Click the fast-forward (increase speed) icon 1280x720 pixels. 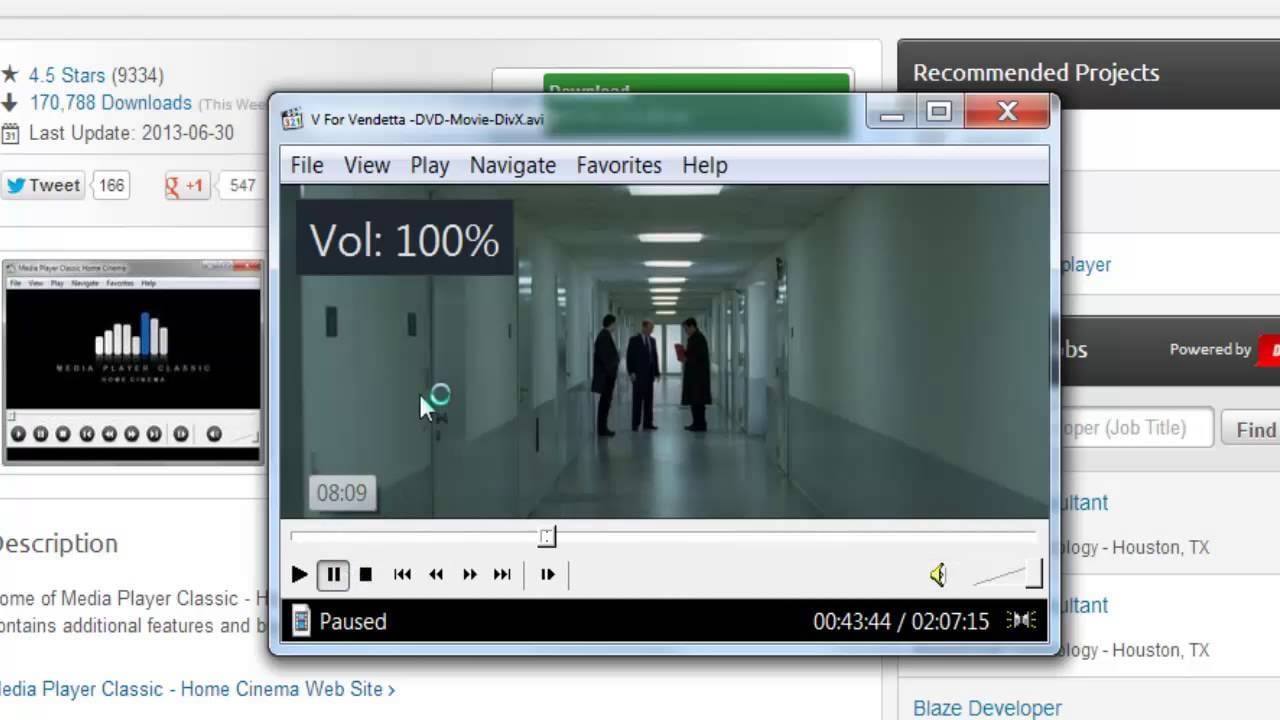[469, 574]
